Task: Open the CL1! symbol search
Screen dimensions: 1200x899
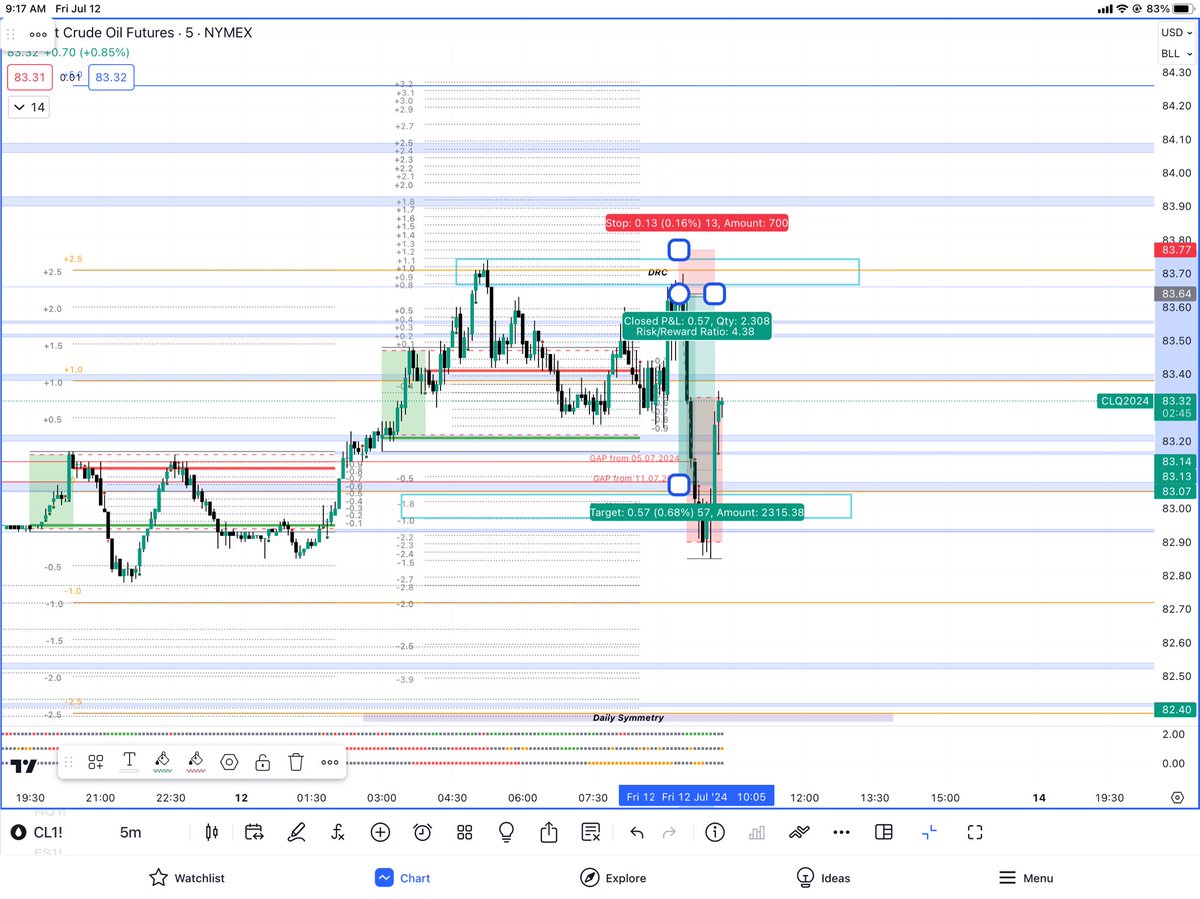Action: (36, 832)
